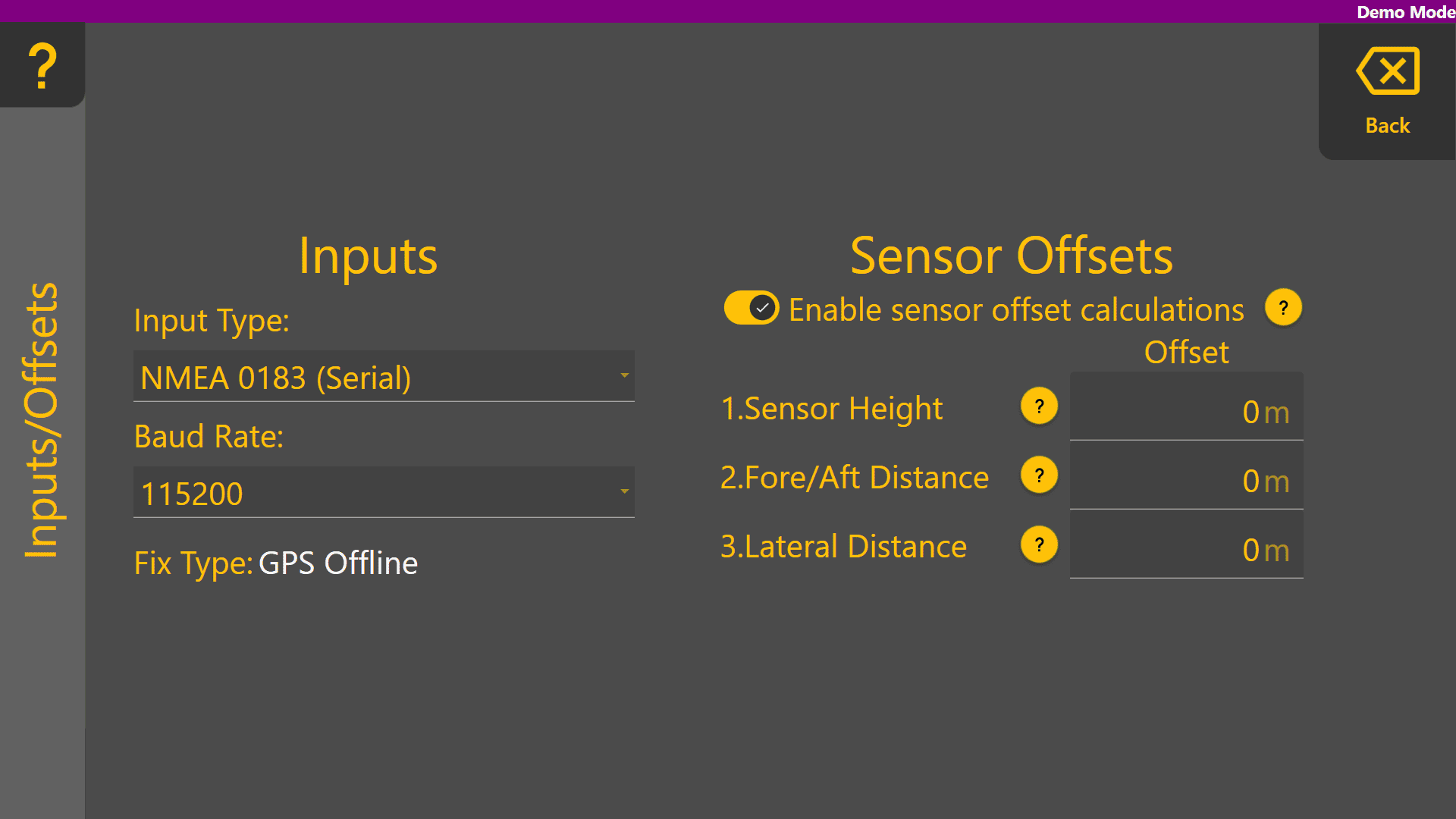Image resolution: width=1456 pixels, height=819 pixels.
Task: Open the Sensor Height help icon
Action: [x=1039, y=406]
